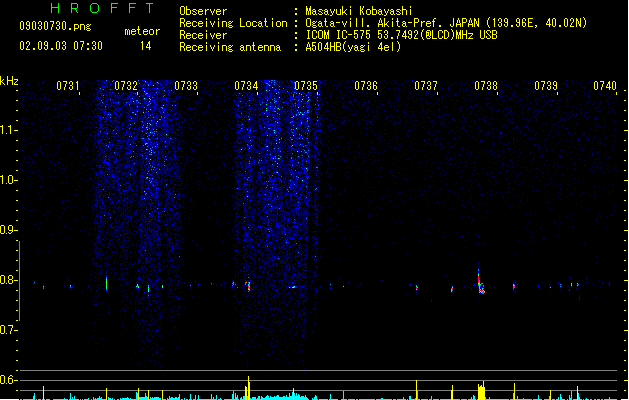Click the Ogata-vill. Akita-Pref. JAPAN location text
This screenshot has width=629, height=400.
pos(446,23)
